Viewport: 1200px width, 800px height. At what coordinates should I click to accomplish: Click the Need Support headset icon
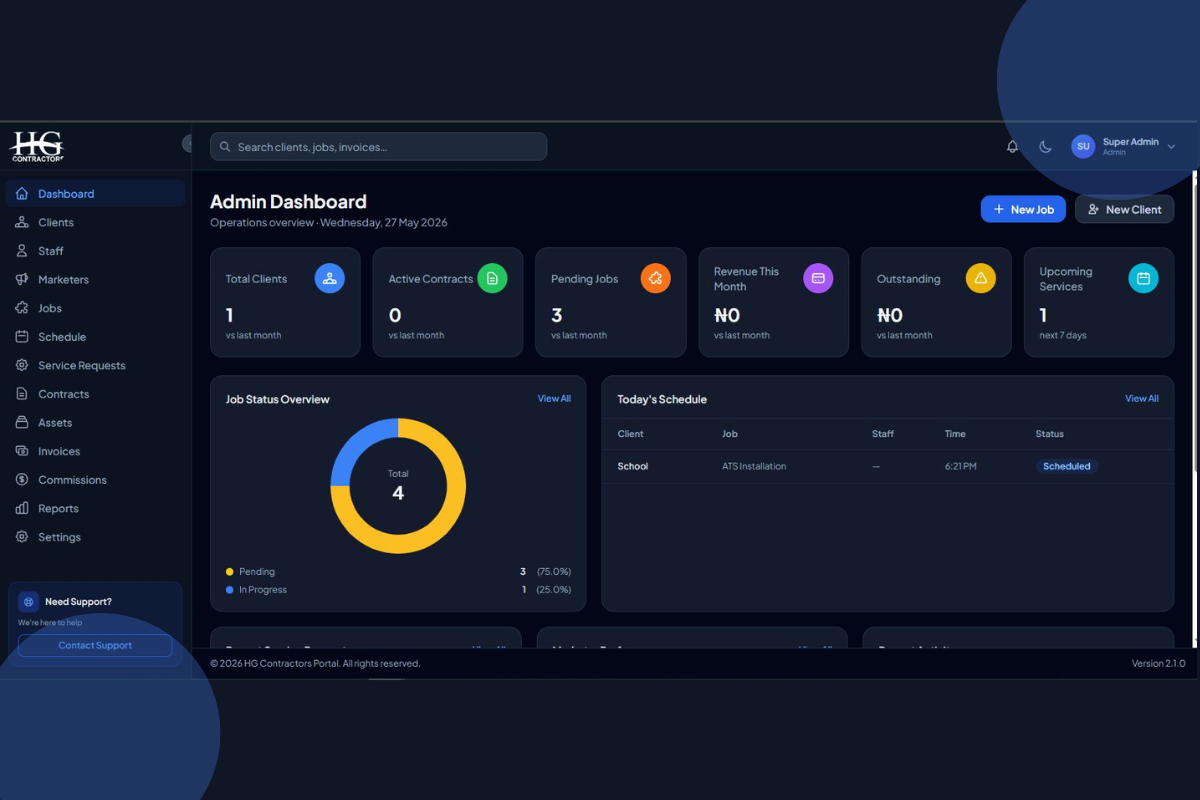(x=28, y=602)
